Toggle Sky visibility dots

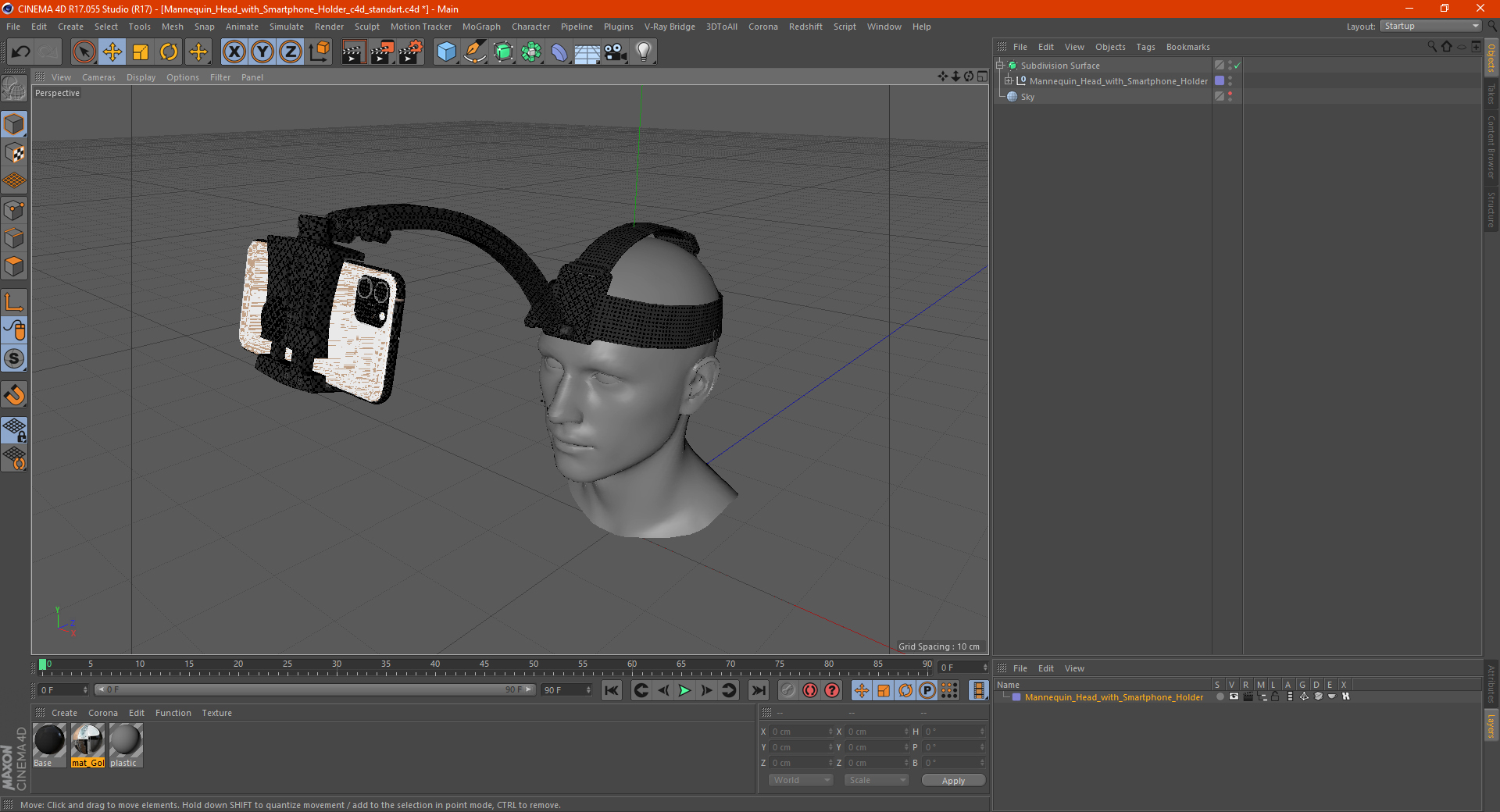tap(1230, 97)
